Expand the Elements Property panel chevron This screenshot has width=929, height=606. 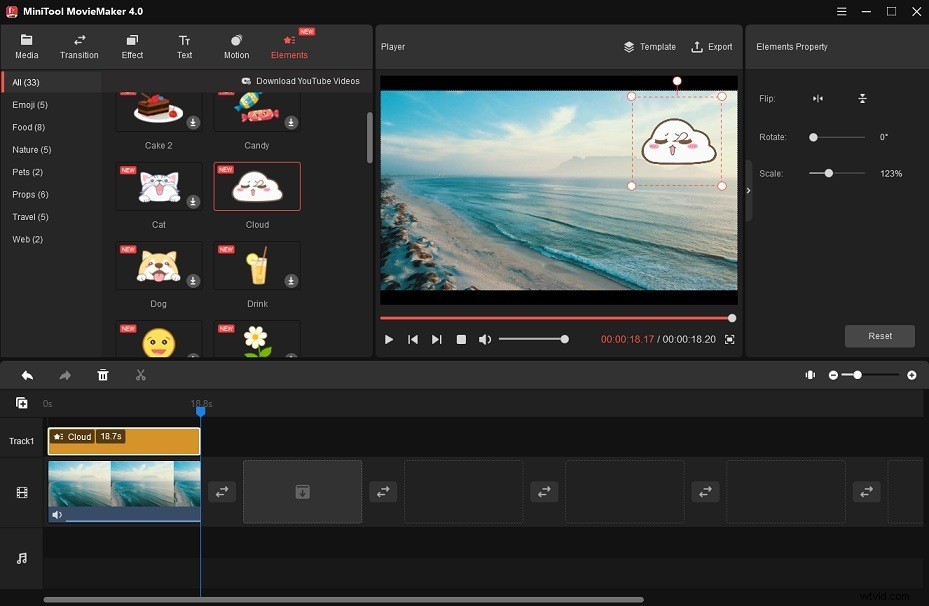click(748, 190)
